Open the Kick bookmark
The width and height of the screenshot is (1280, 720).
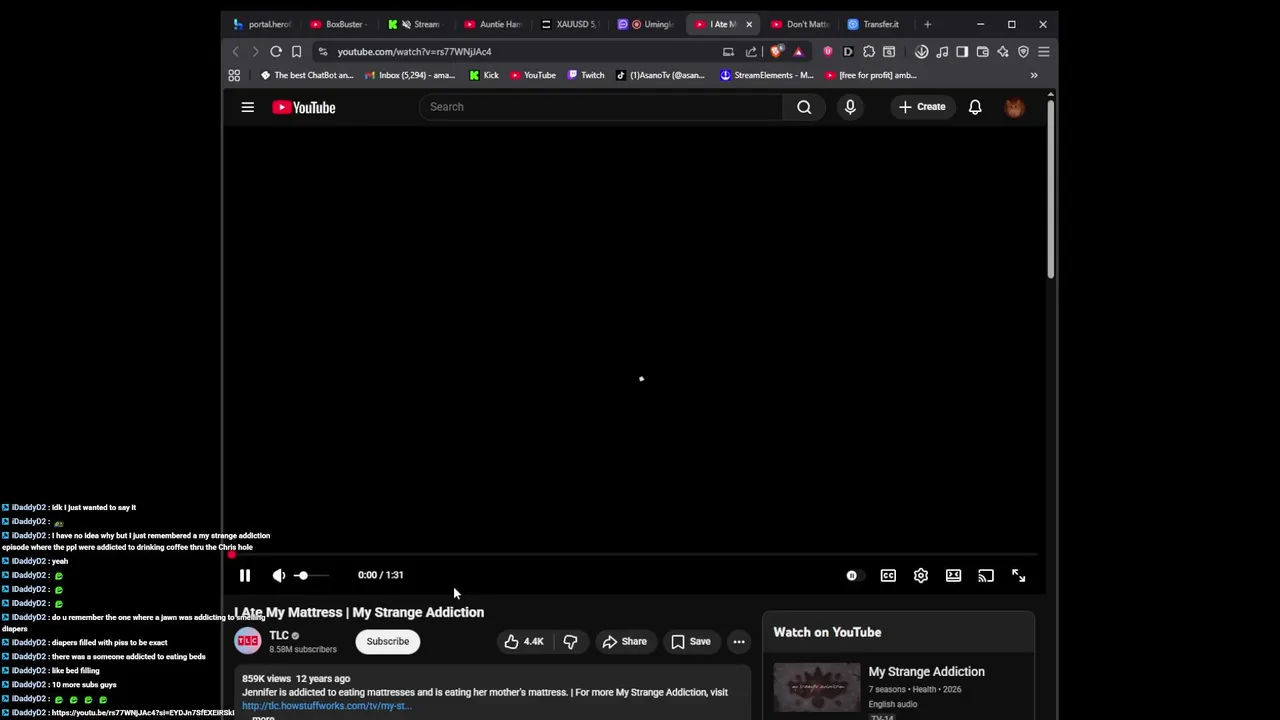[484, 75]
